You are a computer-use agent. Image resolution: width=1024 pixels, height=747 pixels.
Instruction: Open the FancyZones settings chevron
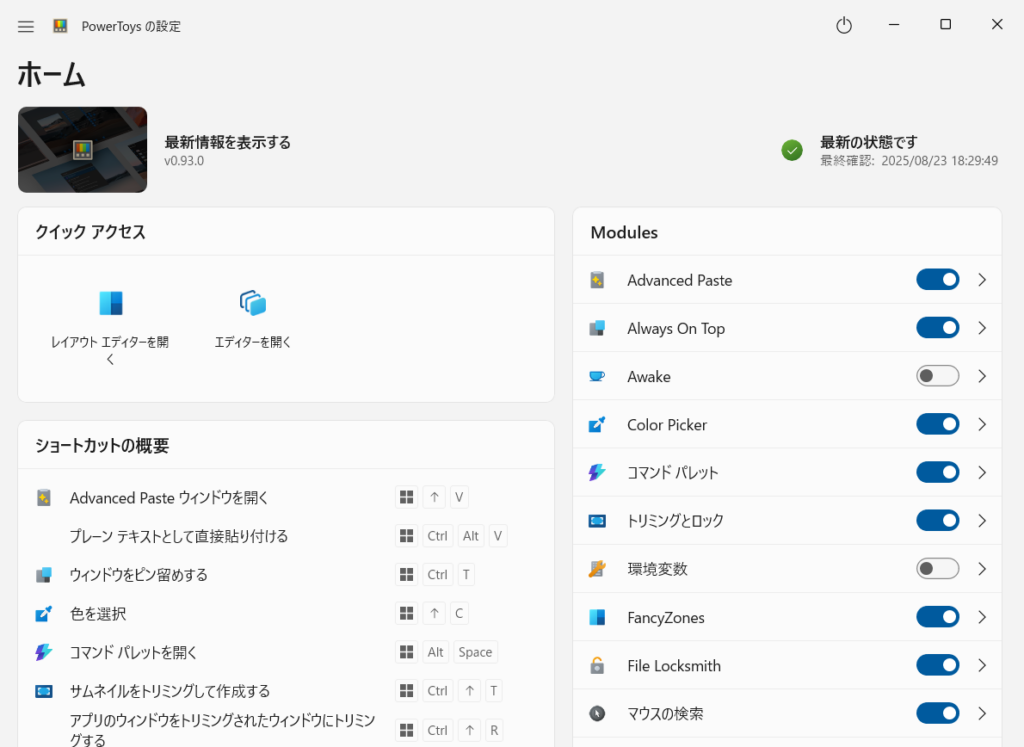point(982,617)
